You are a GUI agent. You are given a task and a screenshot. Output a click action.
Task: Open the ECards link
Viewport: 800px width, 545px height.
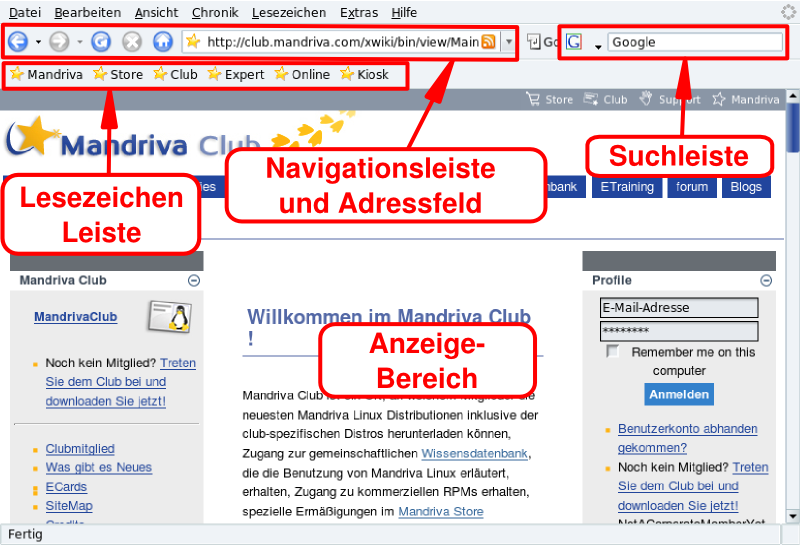click(x=66, y=487)
